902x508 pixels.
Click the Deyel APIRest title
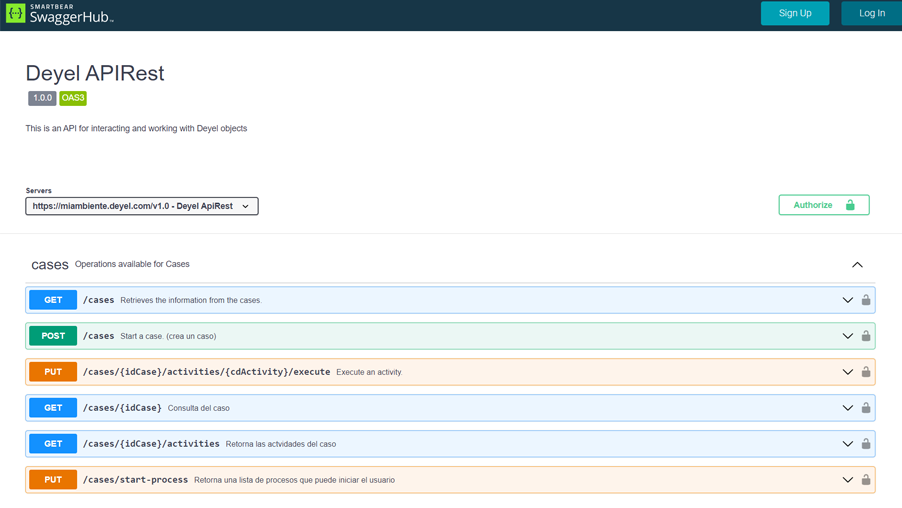click(95, 73)
